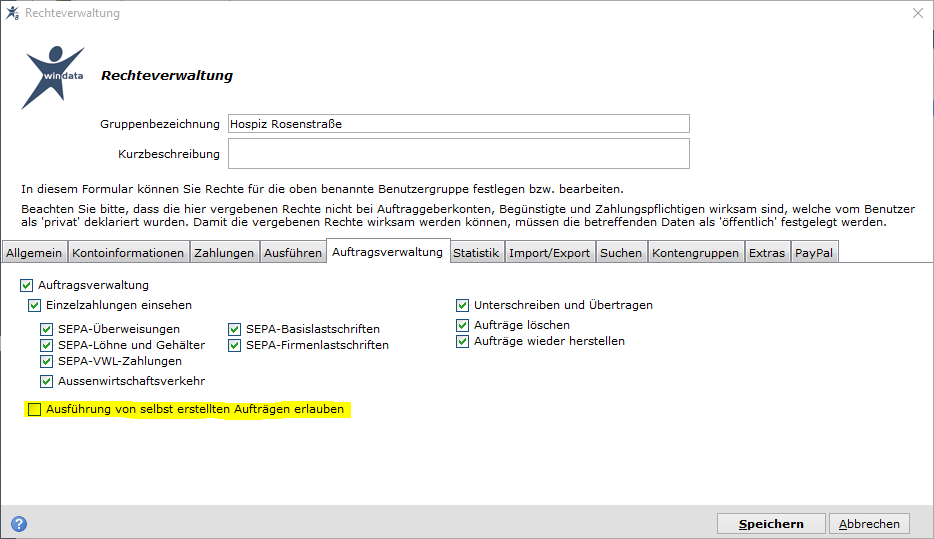Click the small app icon in the title bar
934x539 pixels.
tap(12, 13)
